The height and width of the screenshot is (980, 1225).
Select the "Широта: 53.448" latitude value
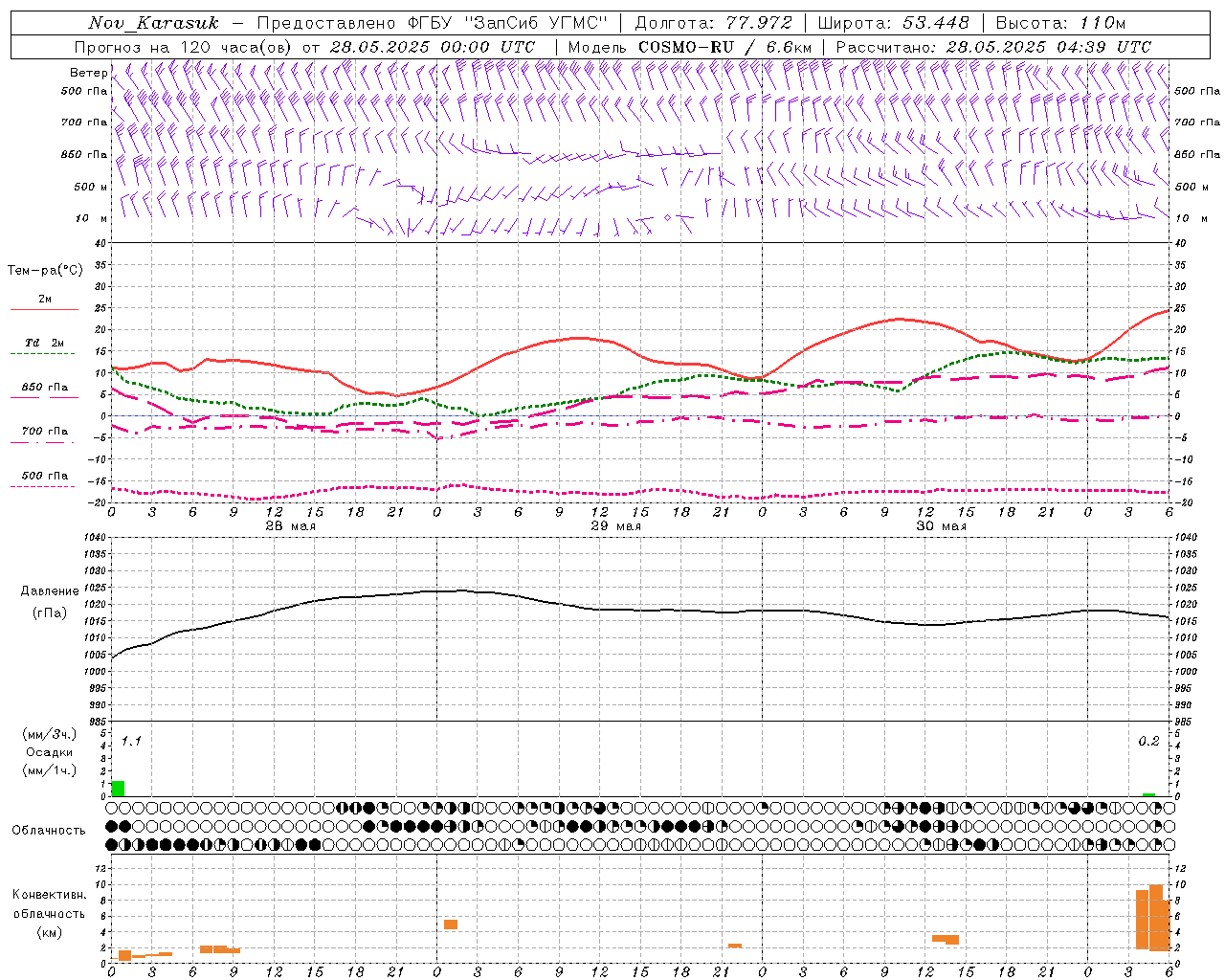click(x=894, y=23)
